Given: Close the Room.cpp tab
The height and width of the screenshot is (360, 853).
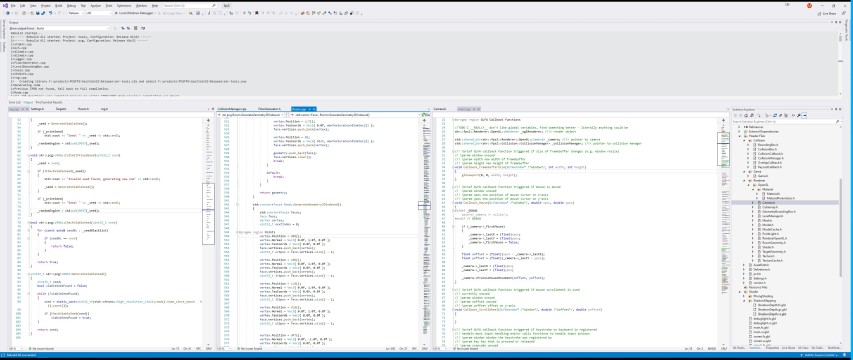Looking at the screenshot, I should pyautogui.click(x=314, y=109).
